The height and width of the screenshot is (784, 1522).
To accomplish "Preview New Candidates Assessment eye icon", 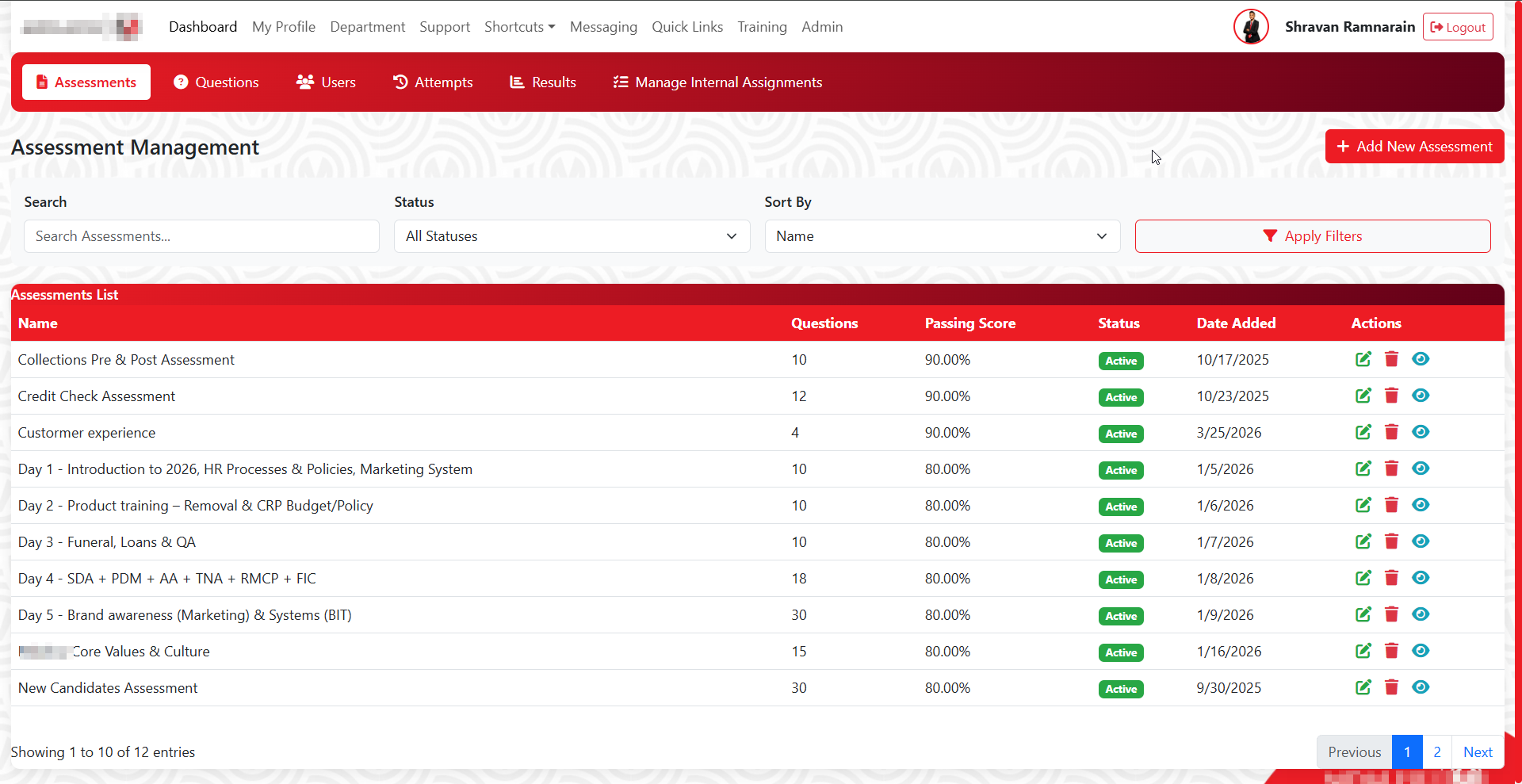I will coord(1421,687).
